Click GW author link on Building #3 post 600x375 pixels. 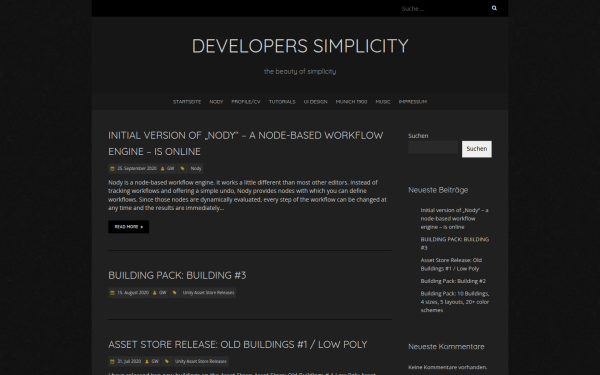(x=163, y=293)
